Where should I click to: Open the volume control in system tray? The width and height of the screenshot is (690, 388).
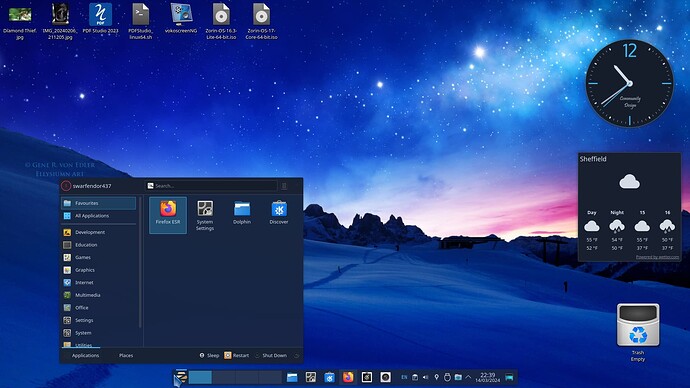pyautogui.click(x=426, y=377)
